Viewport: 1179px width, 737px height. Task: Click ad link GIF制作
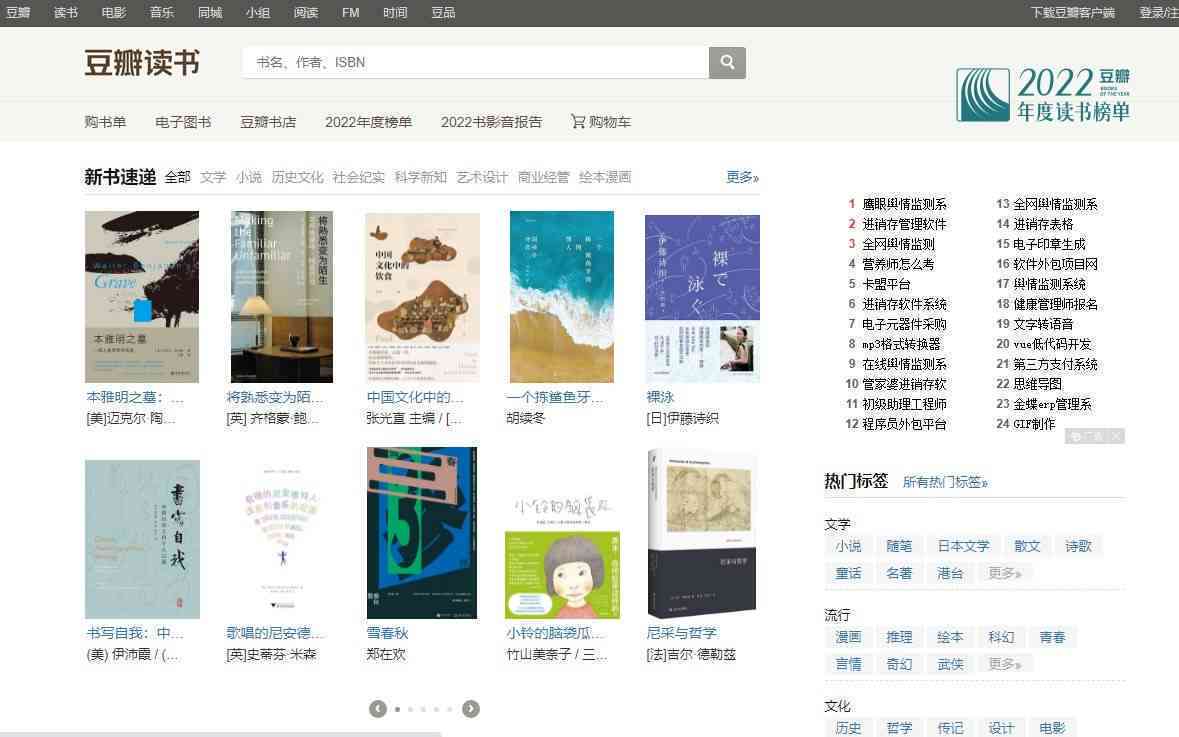(1034, 423)
